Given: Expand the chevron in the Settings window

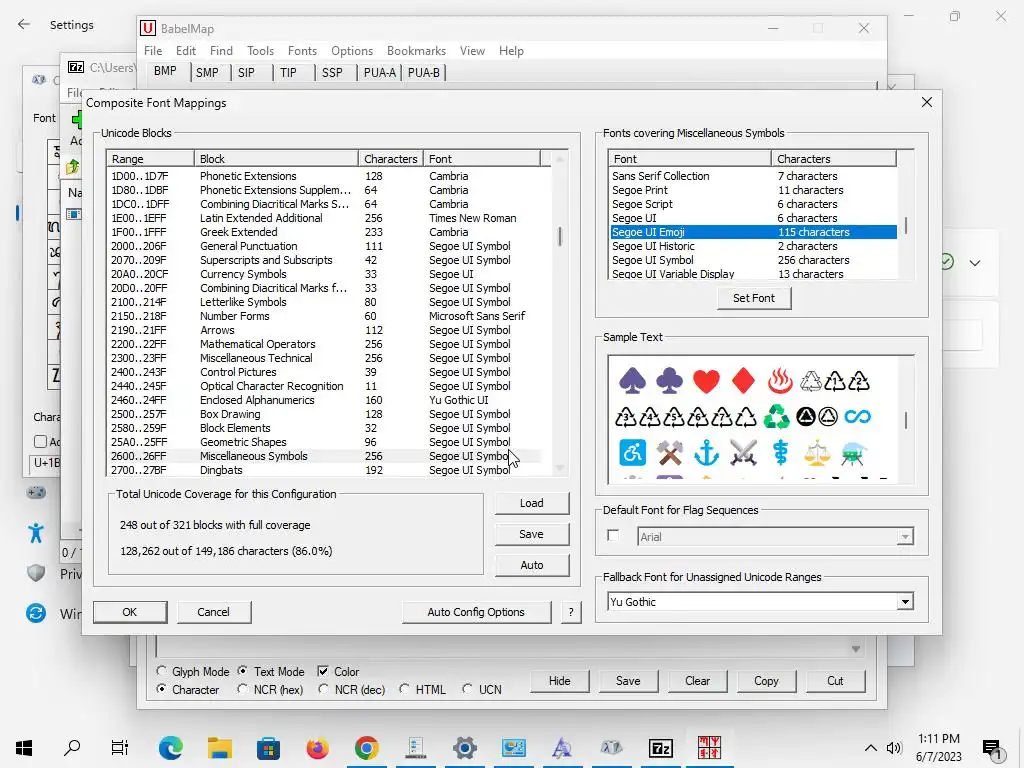Looking at the screenshot, I should [x=975, y=263].
